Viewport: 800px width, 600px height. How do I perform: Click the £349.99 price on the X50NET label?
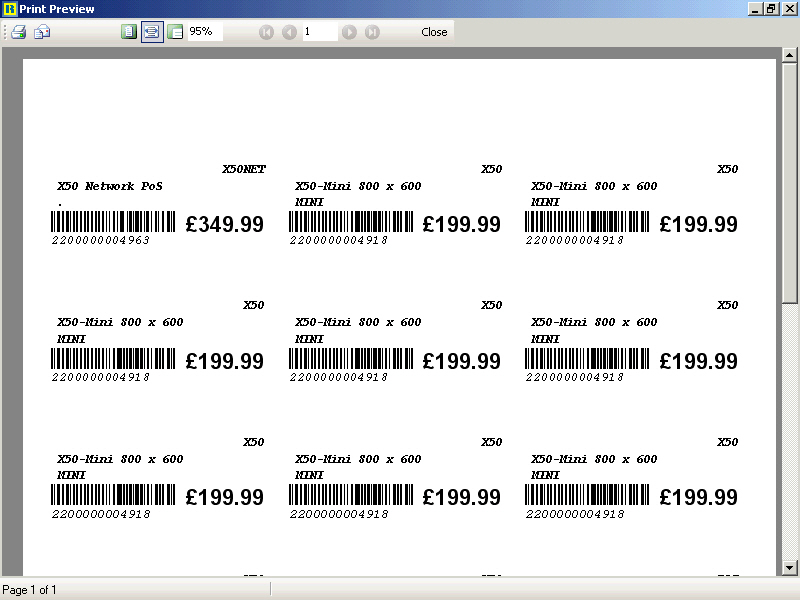tap(225, 224)
